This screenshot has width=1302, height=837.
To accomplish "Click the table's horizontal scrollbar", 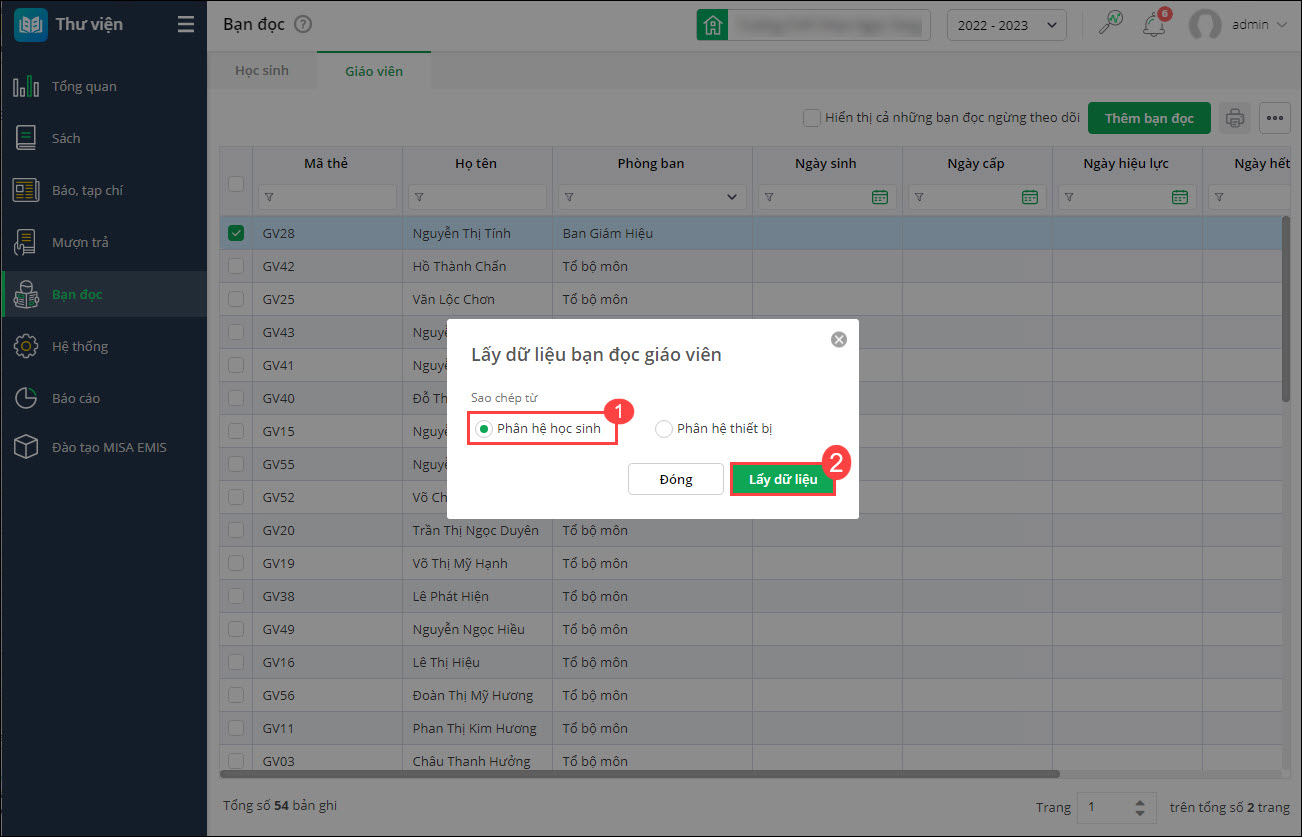I will [x=639, y=773].
